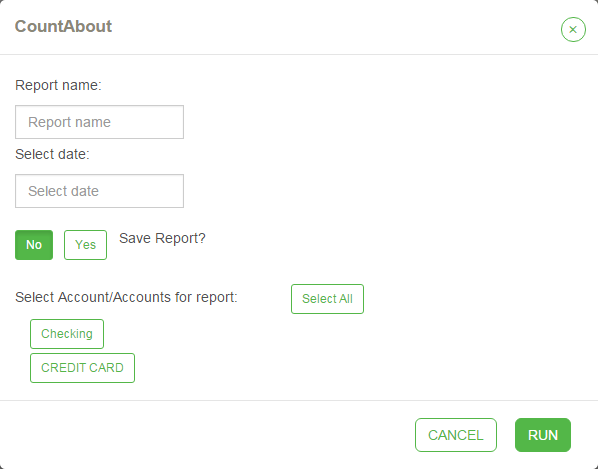Include the Checking account in report

click(x=67, y=334)
